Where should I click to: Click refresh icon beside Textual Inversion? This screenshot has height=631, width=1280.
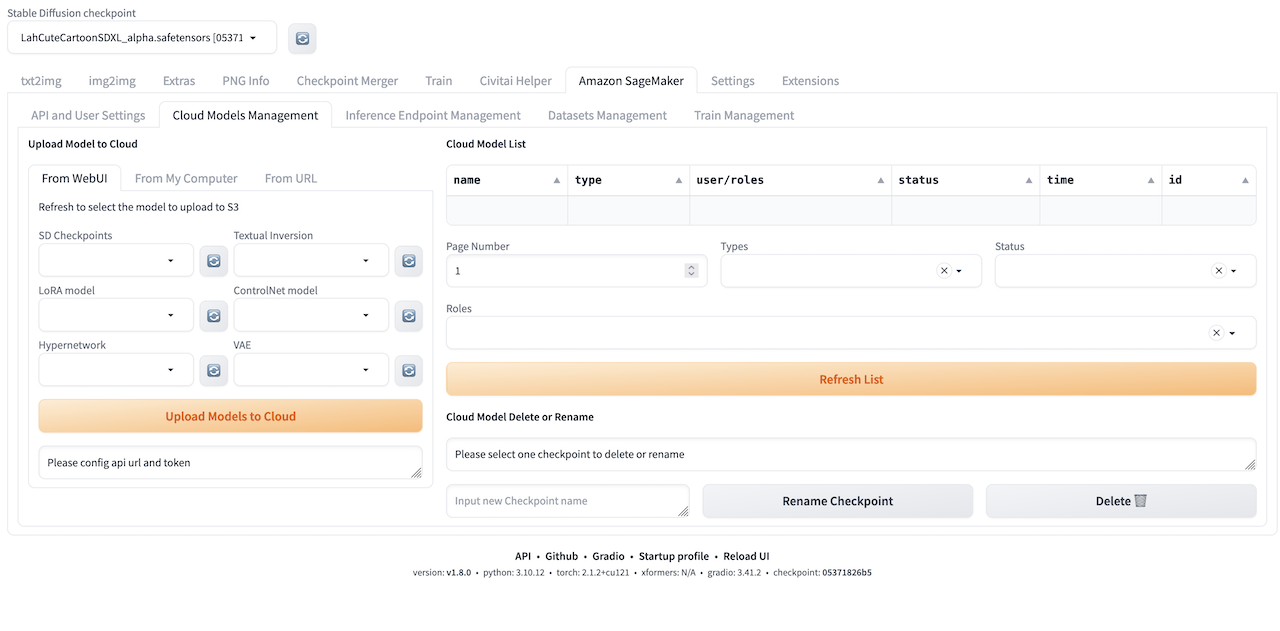pyautogui.click(x=408, y=261)
